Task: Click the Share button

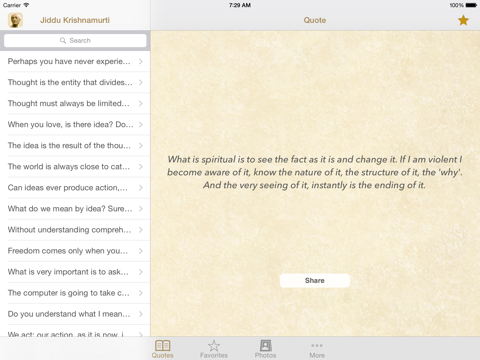Action: click(x=315, y=281)
